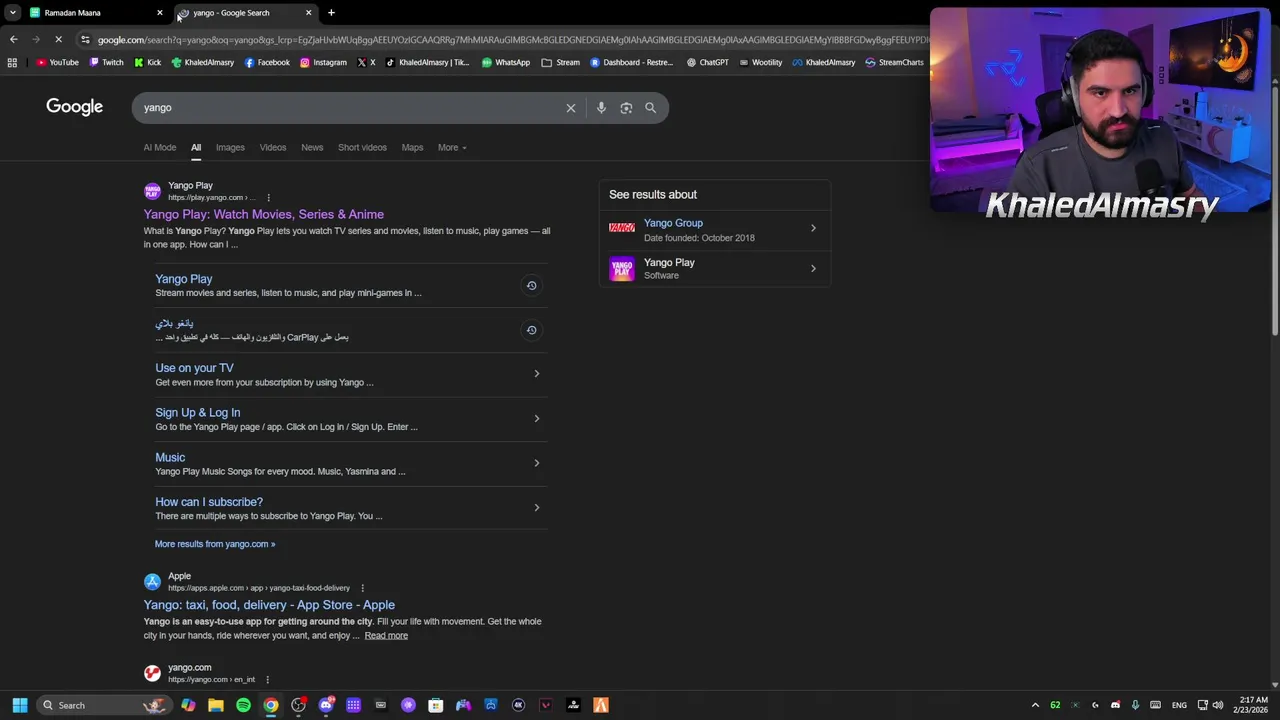Open tab search dropdown arrow
This screenshot has height=720, width=1280.
click(12, 13)
